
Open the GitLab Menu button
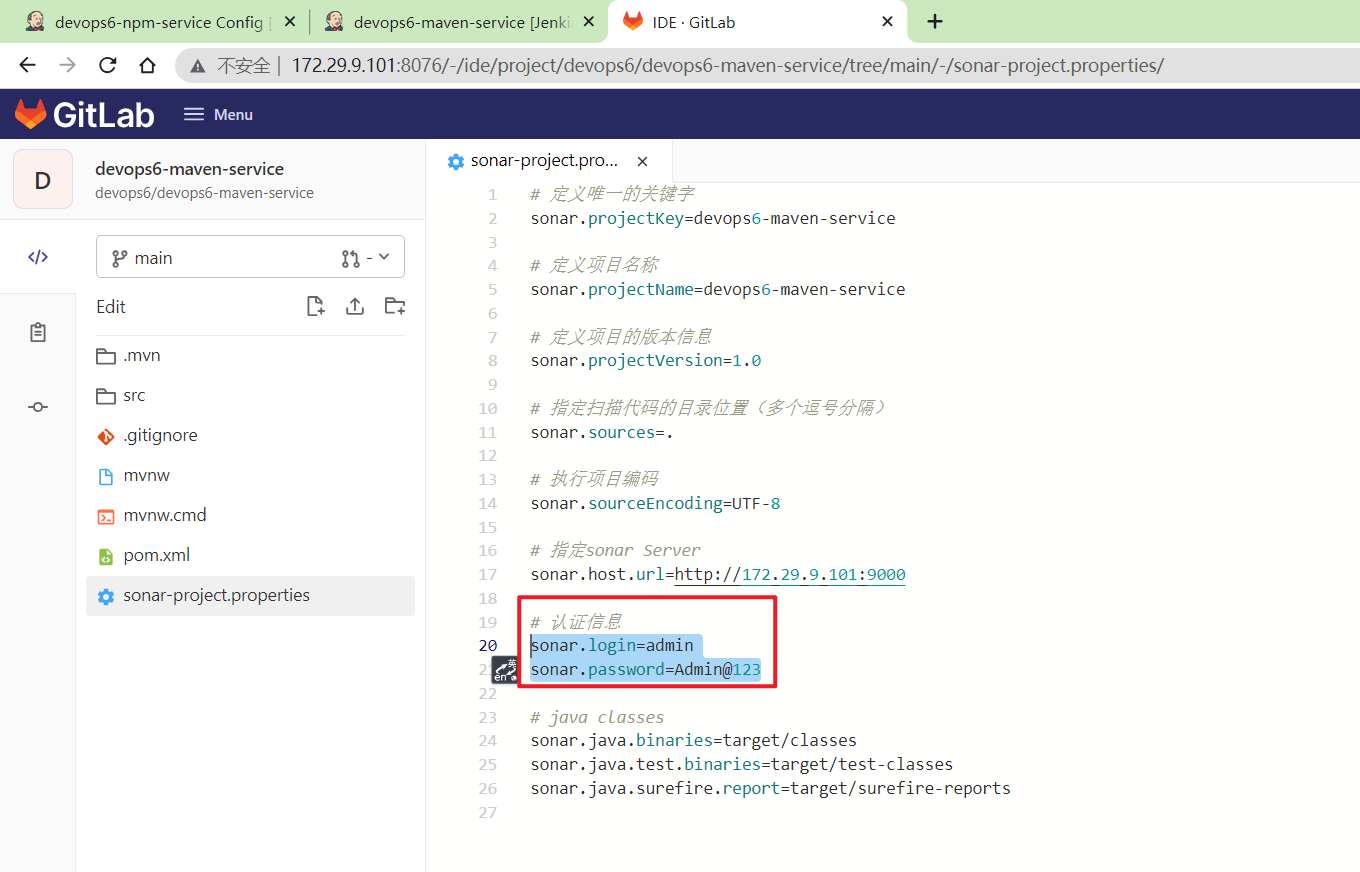218,114
